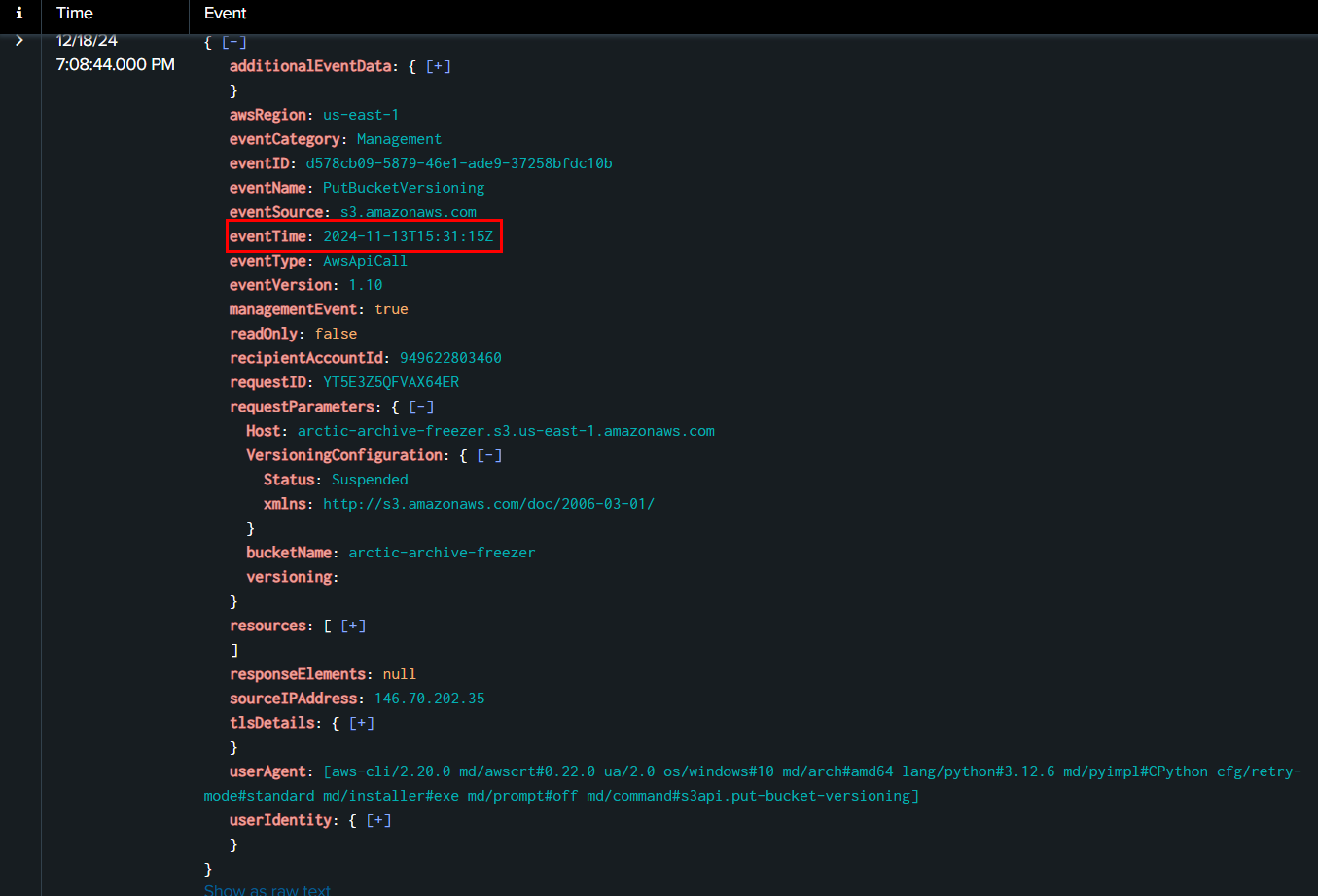This screenshot has width=1318, height=896.
Task: Click the xmlns s3.amazonaws.com documentation URL
Action: pos(489,503)
